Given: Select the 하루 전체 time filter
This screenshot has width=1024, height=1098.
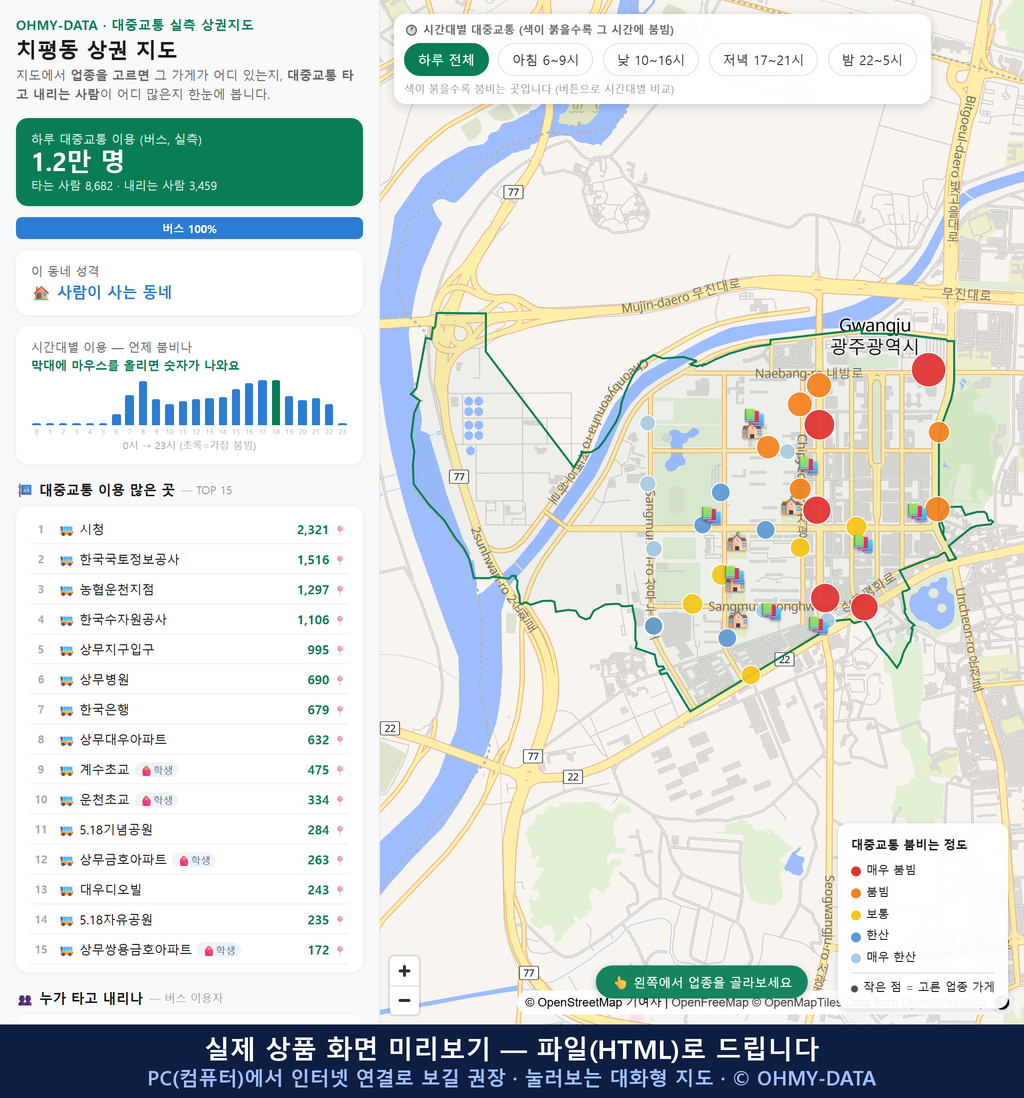Looking at the screenshot, I should coord(446,60).
